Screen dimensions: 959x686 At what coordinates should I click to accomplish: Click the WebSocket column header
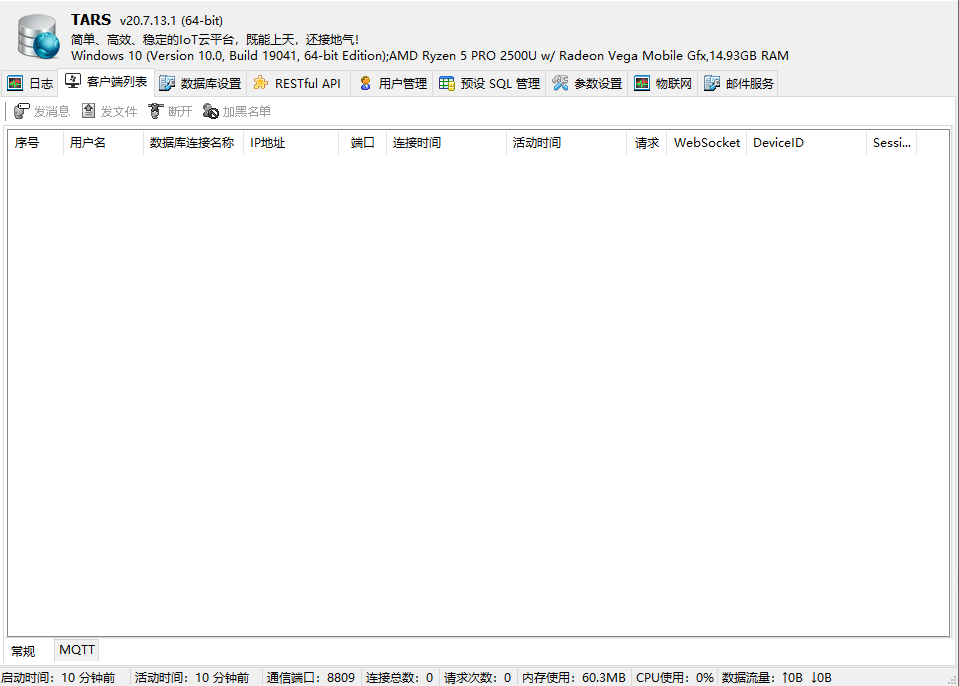click(x=706, y=142)
